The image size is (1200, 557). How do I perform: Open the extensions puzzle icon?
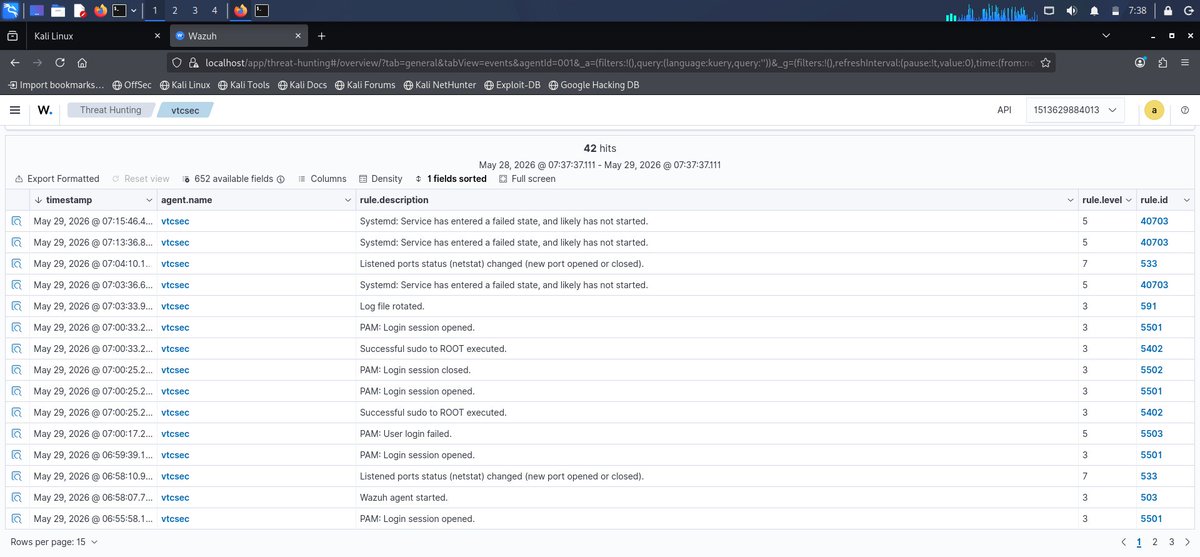1162,61
